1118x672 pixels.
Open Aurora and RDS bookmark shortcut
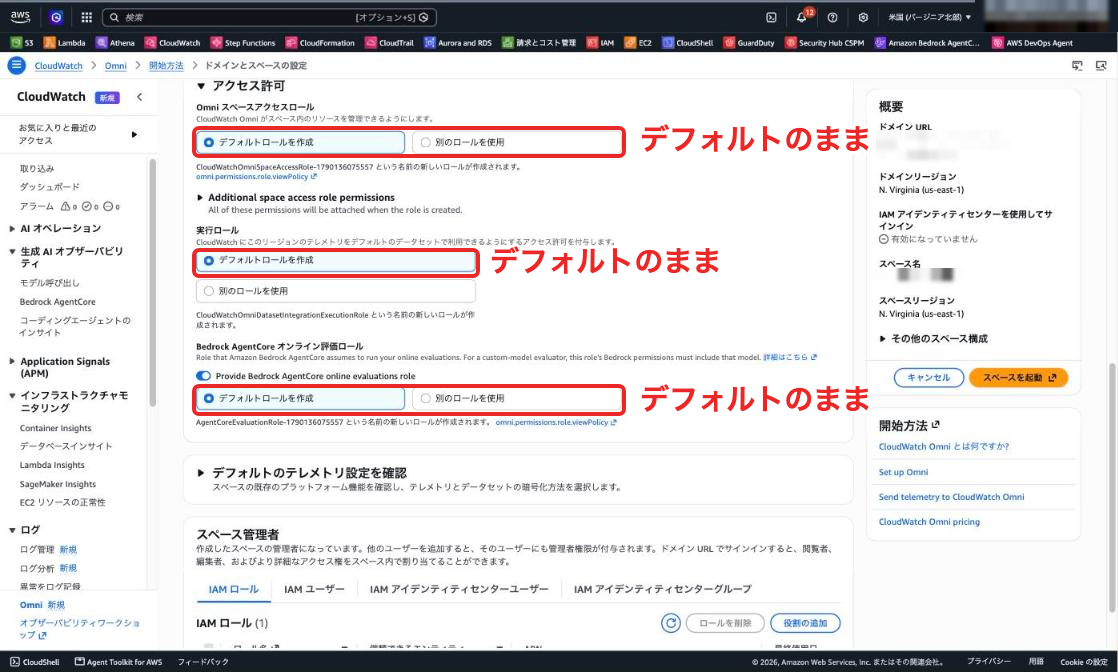click(x=458, y=43)
